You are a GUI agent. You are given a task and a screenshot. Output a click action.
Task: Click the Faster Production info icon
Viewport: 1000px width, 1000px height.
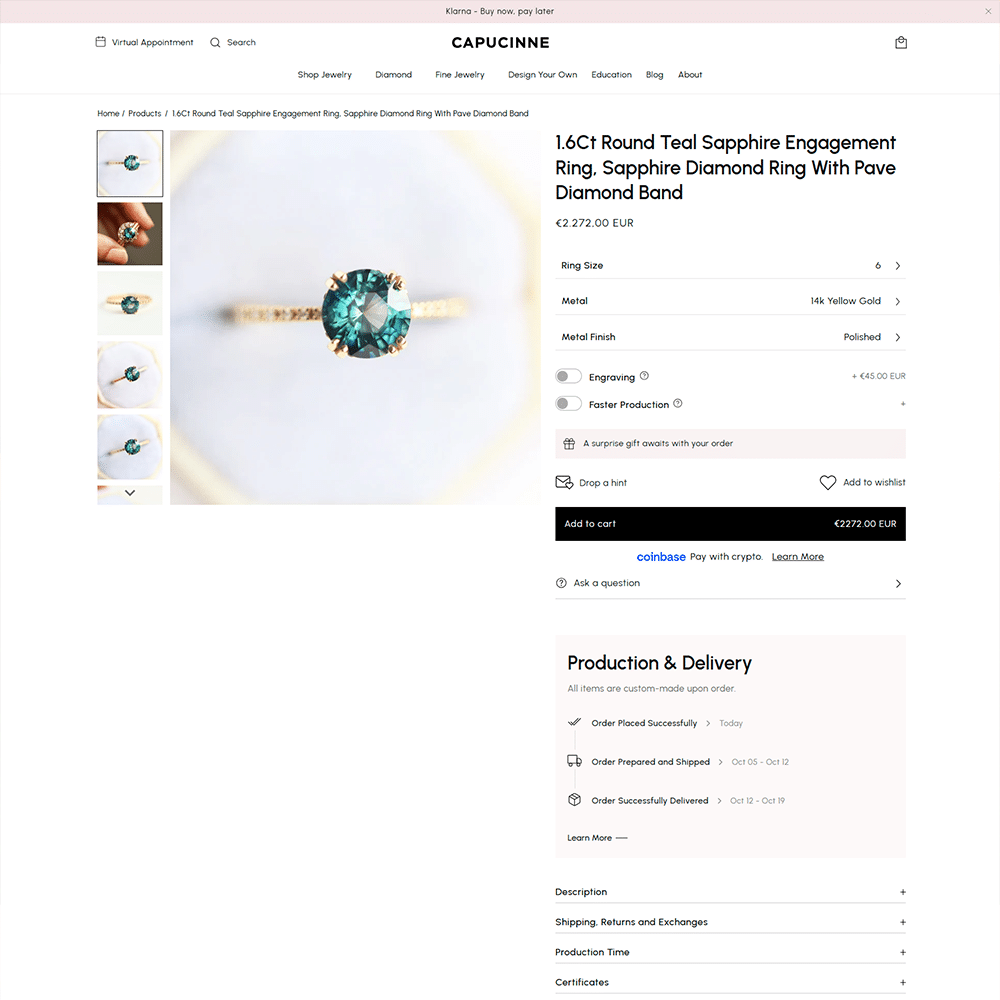(x=678, y=404)
